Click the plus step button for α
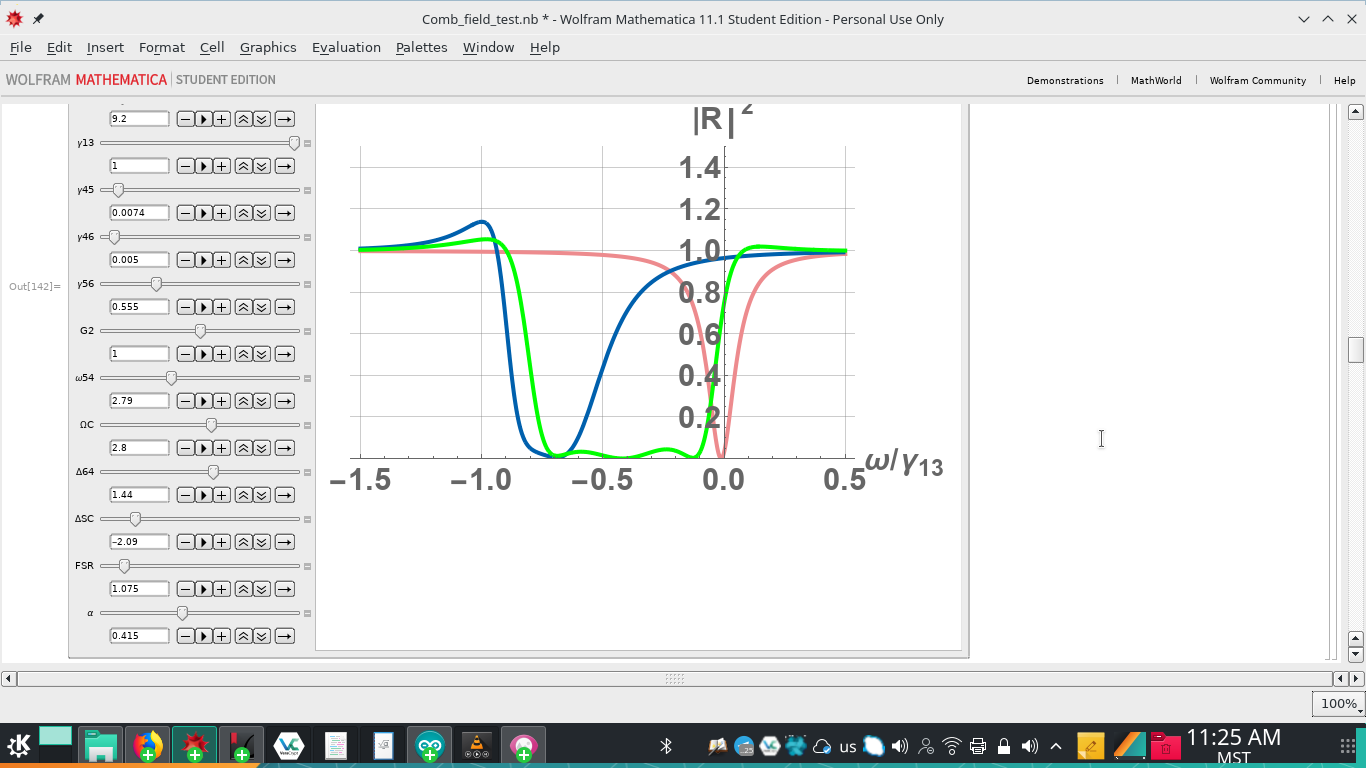1366x768 pixels. coord(221,636)
